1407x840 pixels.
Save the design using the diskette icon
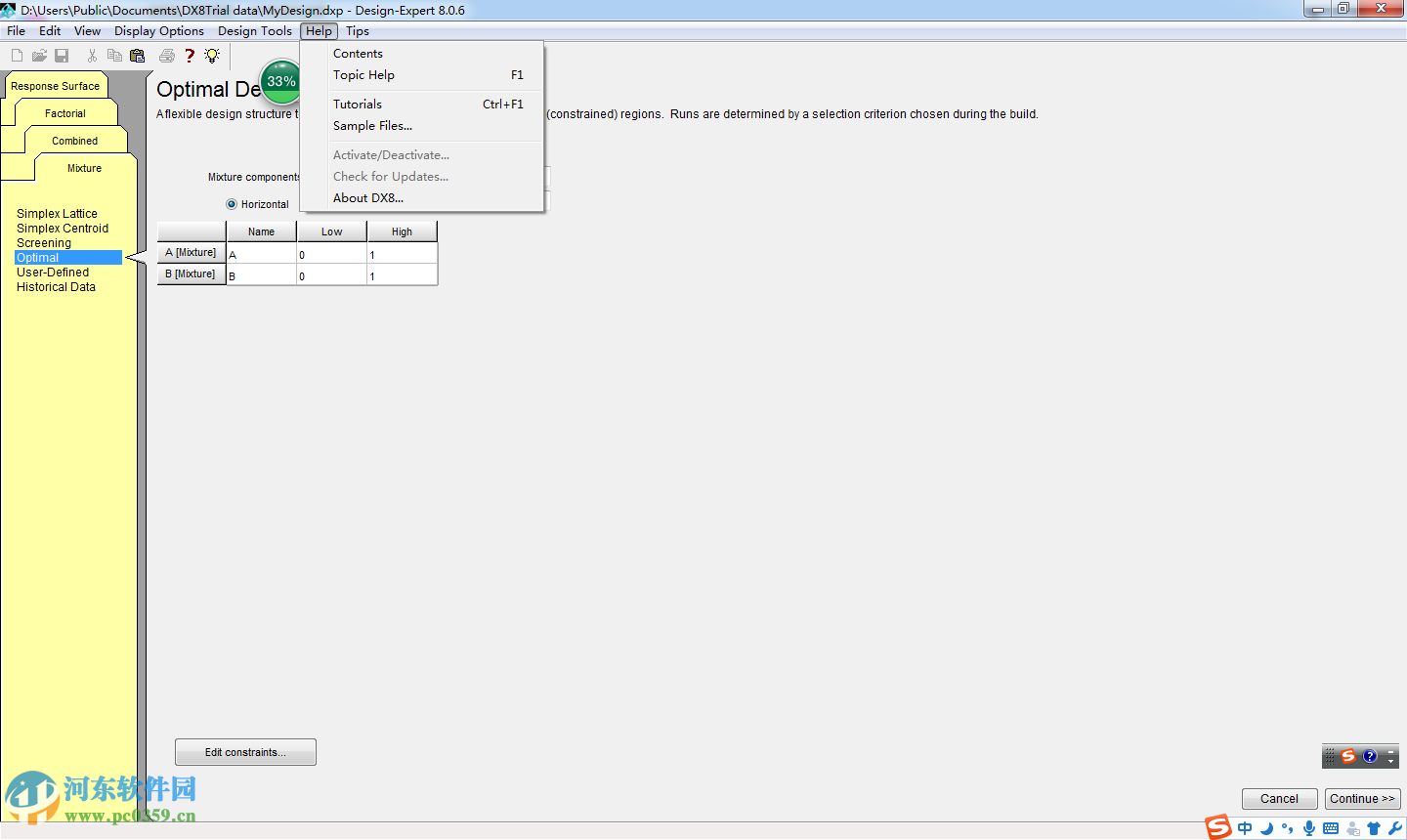pos(62,56)
